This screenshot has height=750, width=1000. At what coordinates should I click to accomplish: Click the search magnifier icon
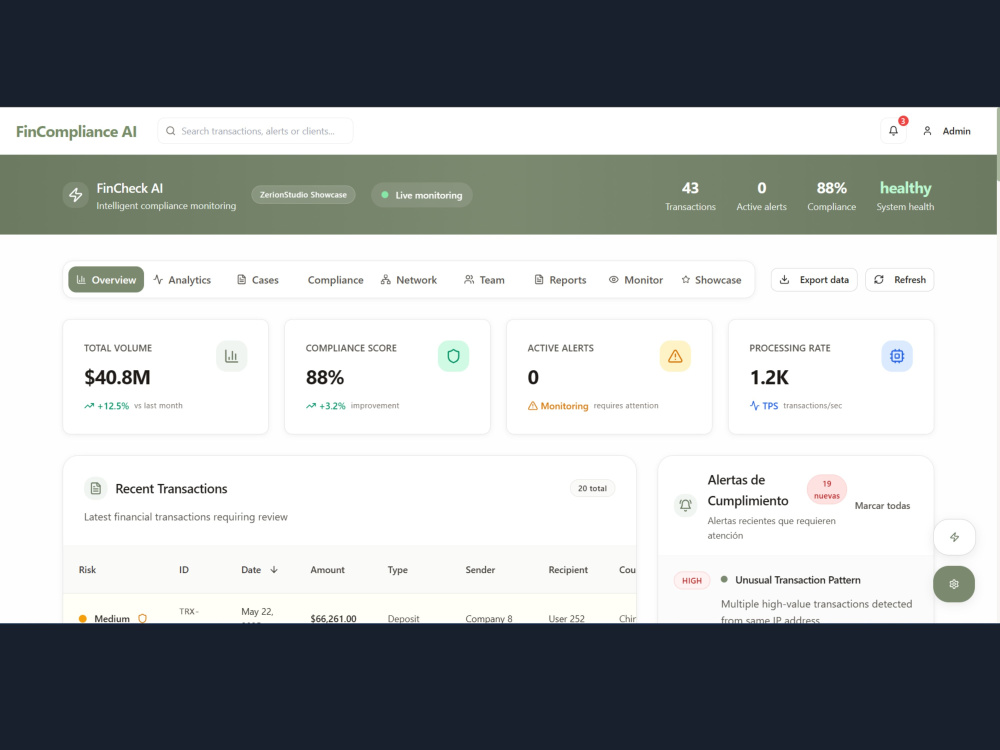pos(170,131)
